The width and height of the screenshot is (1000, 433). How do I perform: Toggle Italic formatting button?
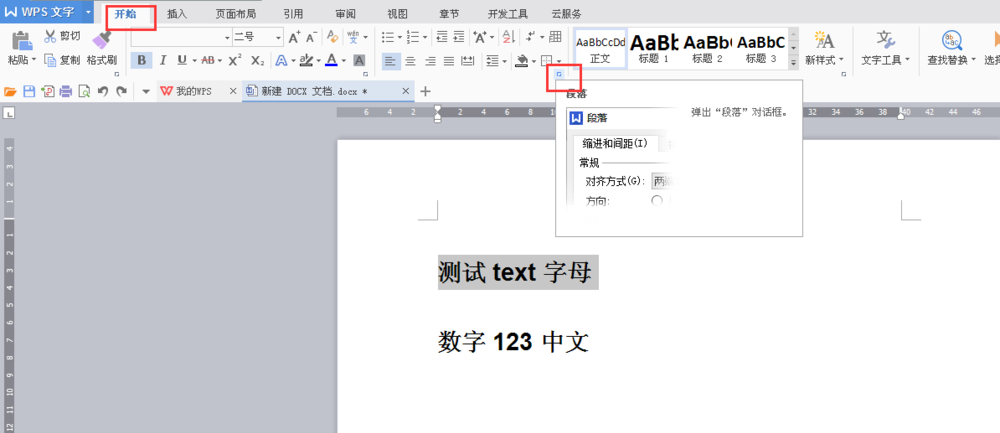coord(163,60)
